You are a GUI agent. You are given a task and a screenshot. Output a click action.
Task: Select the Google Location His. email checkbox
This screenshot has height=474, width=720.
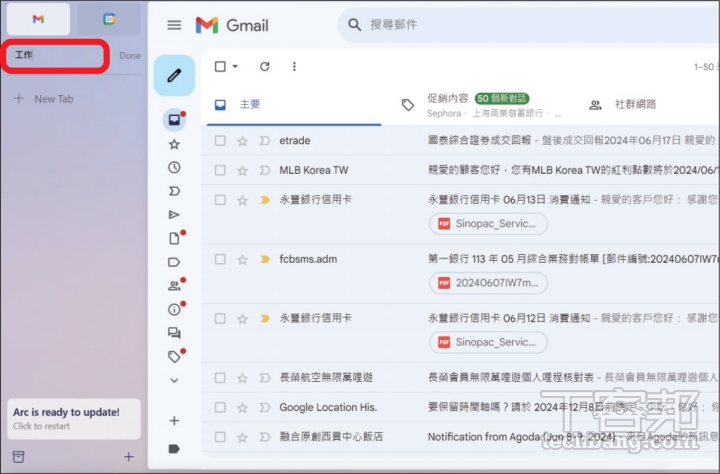pyautogui.click(x=220, y=407)
